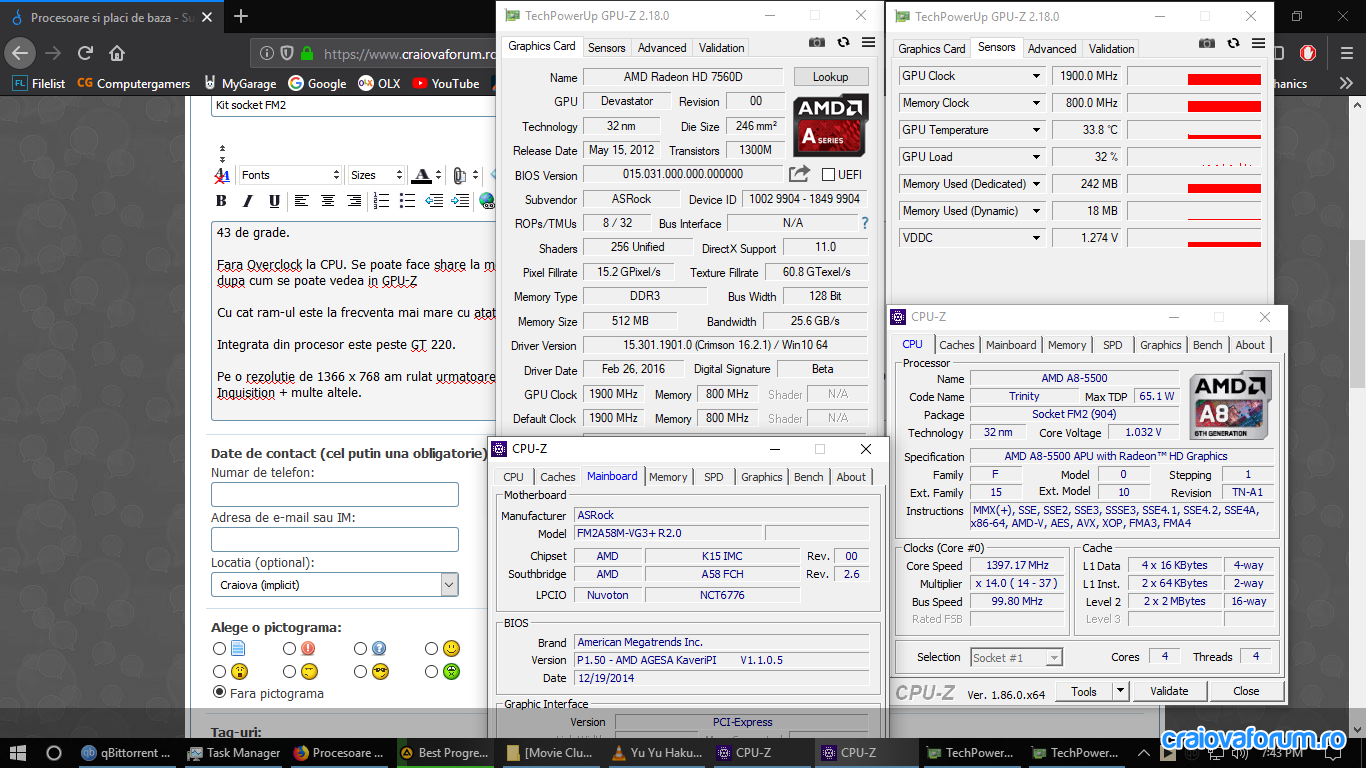Image resolution: width=1366 pixels, height=768 pixels.
Task: Select the Fara pictograma radio button
Action: (219, 692)
